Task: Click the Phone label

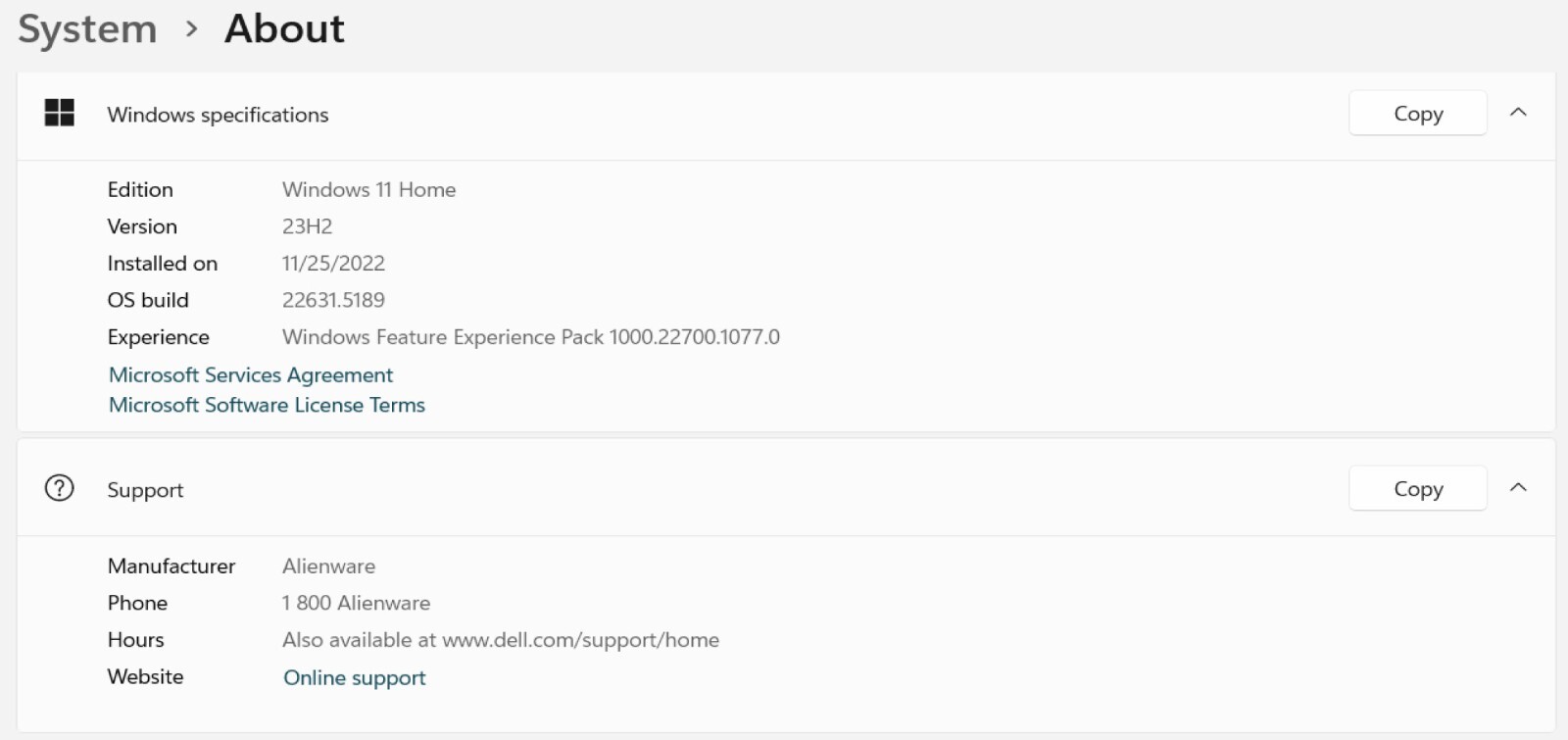Action: [137, 604]
